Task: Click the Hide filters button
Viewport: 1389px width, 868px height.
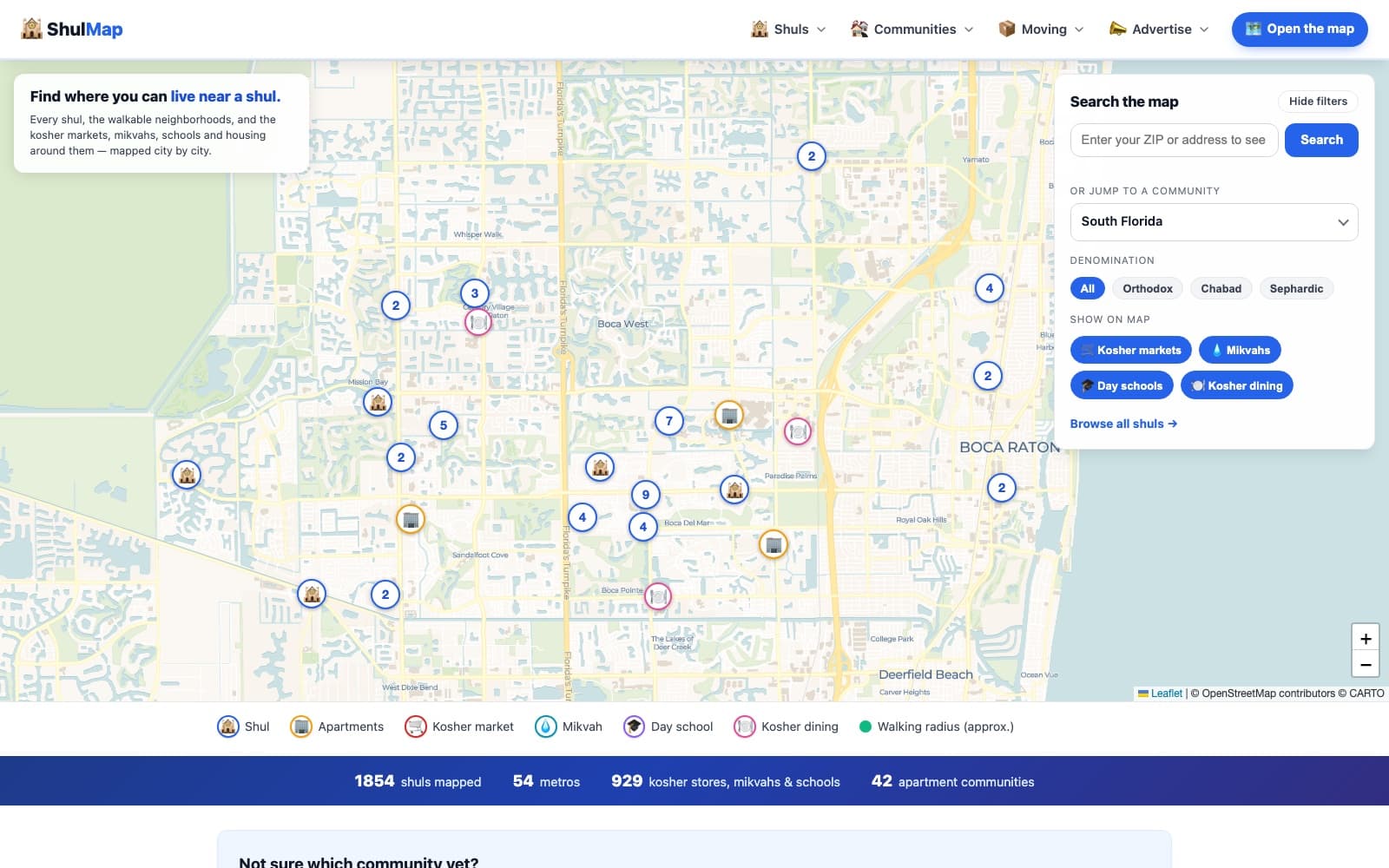Action: tap(1318, 102)
